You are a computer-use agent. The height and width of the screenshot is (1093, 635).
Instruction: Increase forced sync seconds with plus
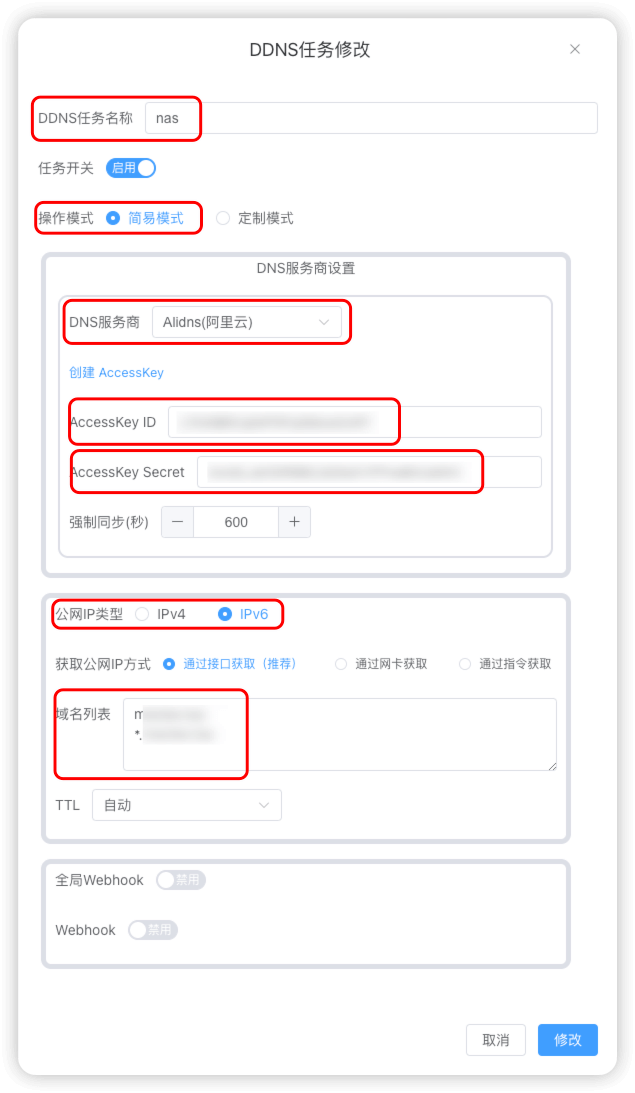pos(294,522)
